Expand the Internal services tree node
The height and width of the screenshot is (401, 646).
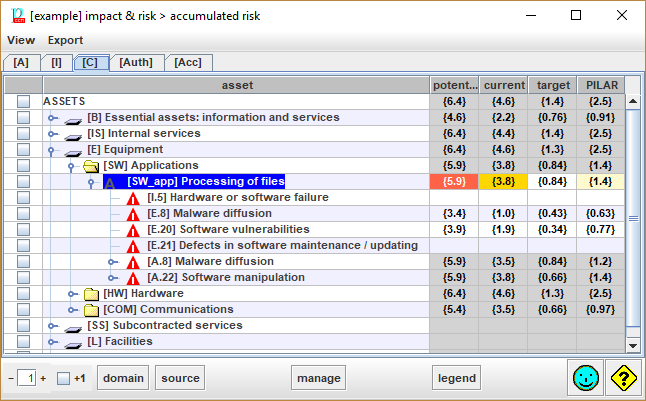[54, 134]
